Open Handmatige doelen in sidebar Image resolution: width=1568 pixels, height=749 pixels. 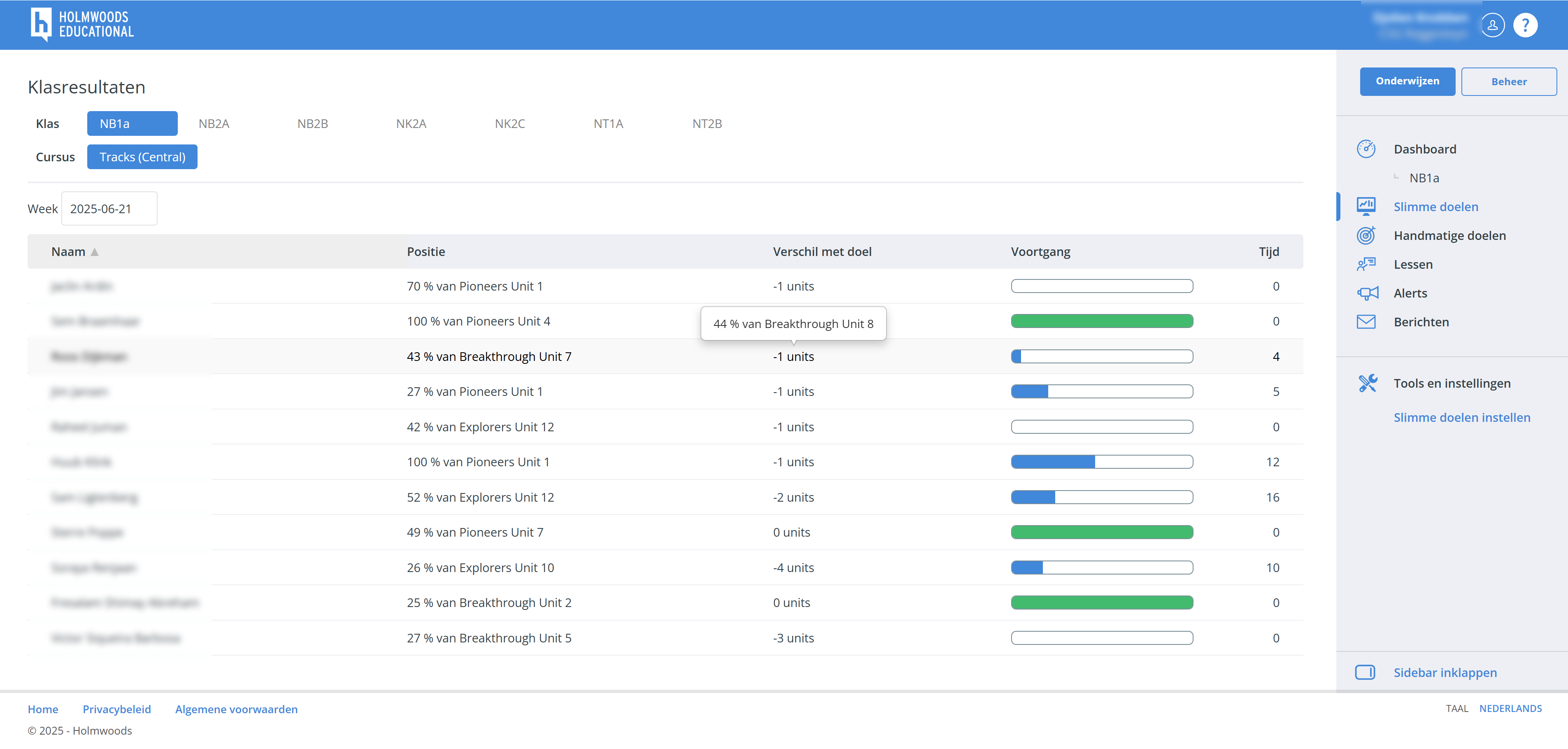(x=1449, y=235)
